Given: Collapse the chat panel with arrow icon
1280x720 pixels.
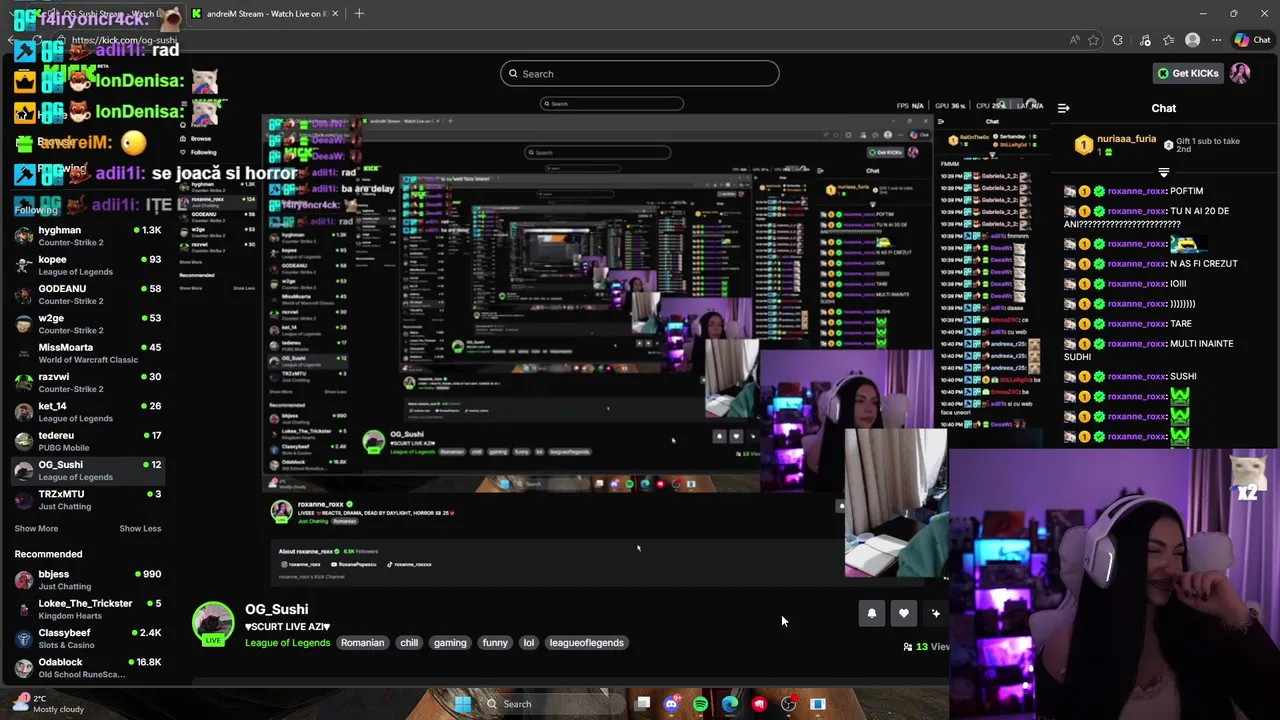Looking at the screenshot, I should point(1064,108).
